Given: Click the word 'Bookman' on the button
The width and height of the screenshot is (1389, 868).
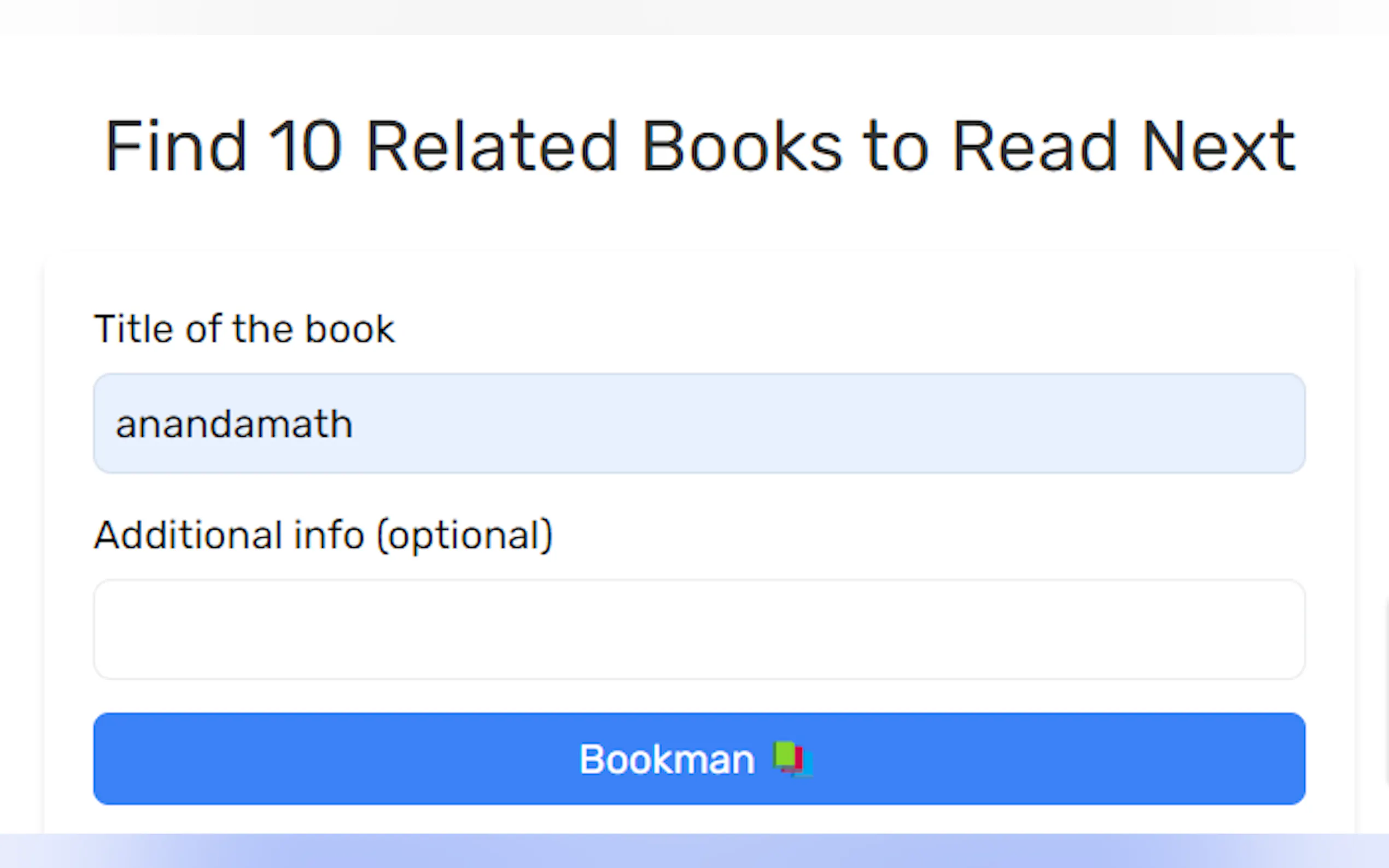Looking at the screenshot, I should pyautogui.click(x=667, y=760).
